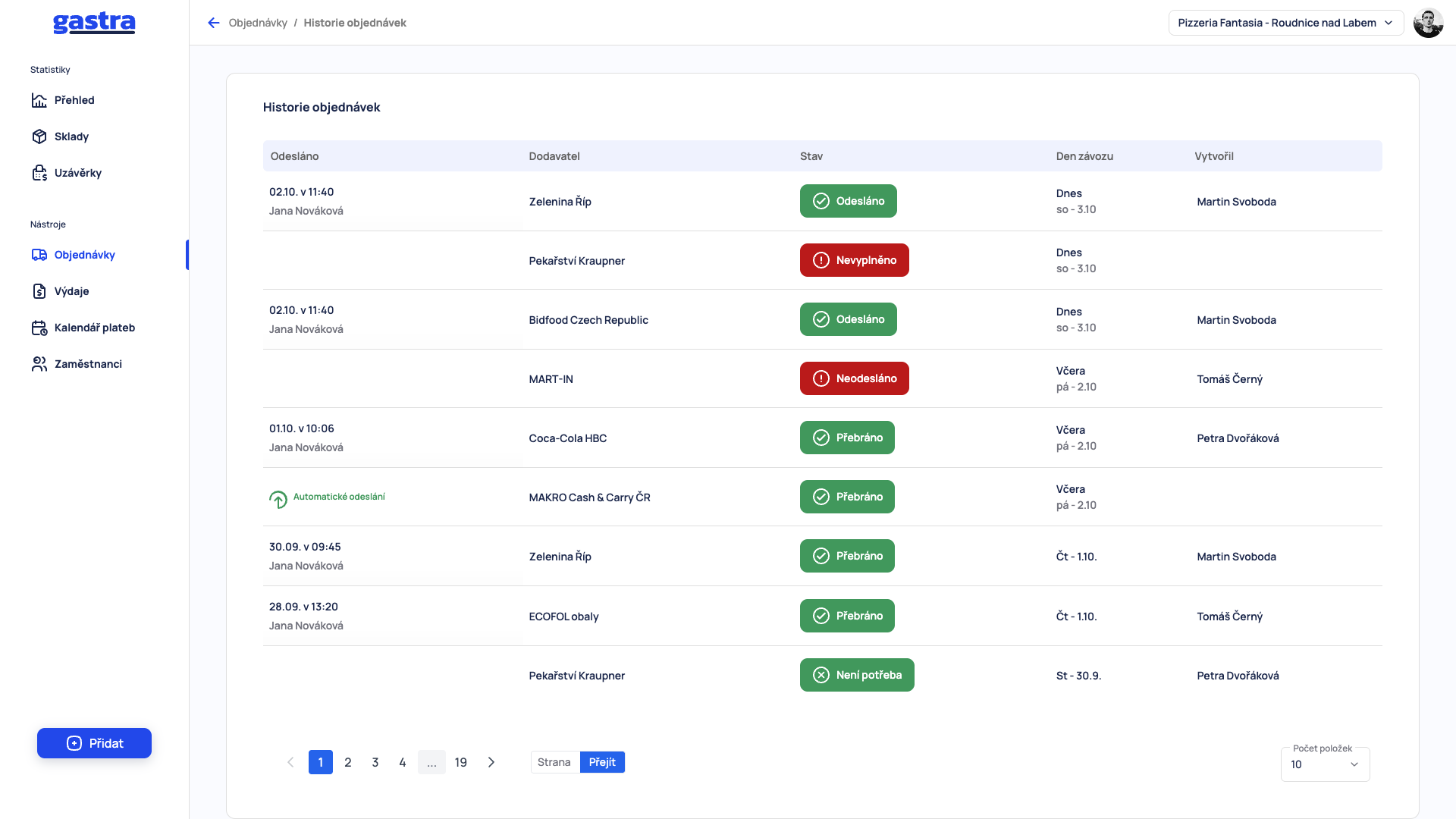Go to page 3
1456x819 pixels.
[x=375, y=762]
